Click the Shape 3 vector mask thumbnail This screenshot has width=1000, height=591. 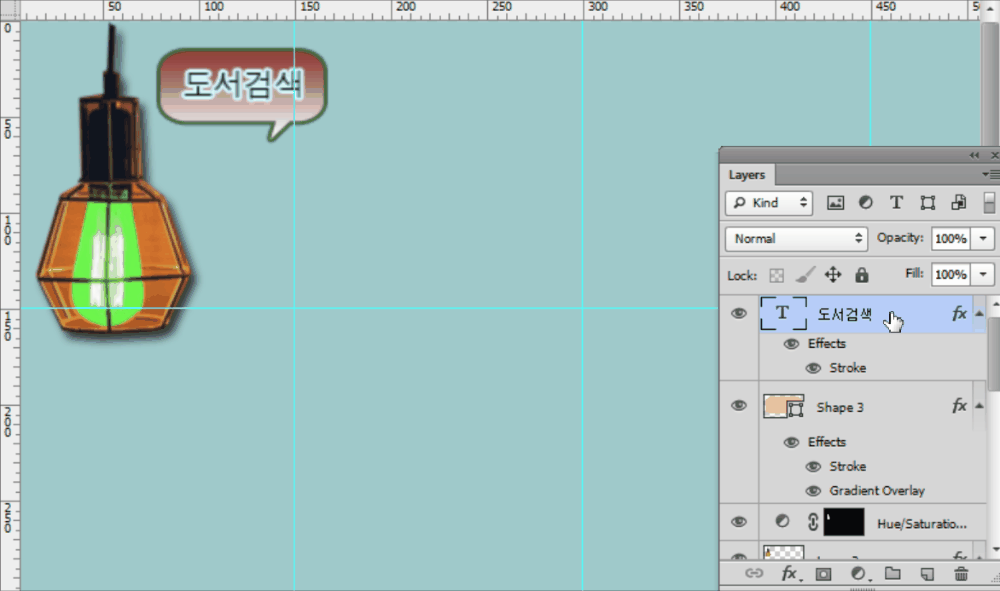point(796,409)
